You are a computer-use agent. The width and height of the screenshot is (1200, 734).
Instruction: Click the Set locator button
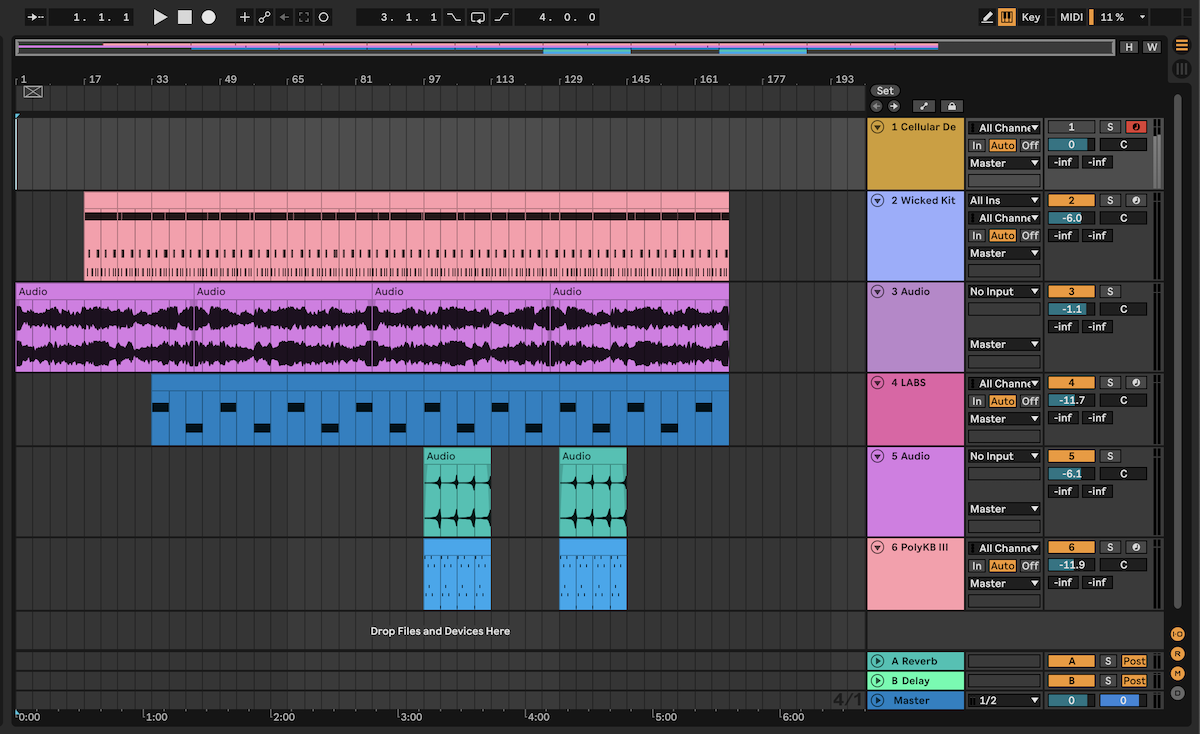(885, 91)
